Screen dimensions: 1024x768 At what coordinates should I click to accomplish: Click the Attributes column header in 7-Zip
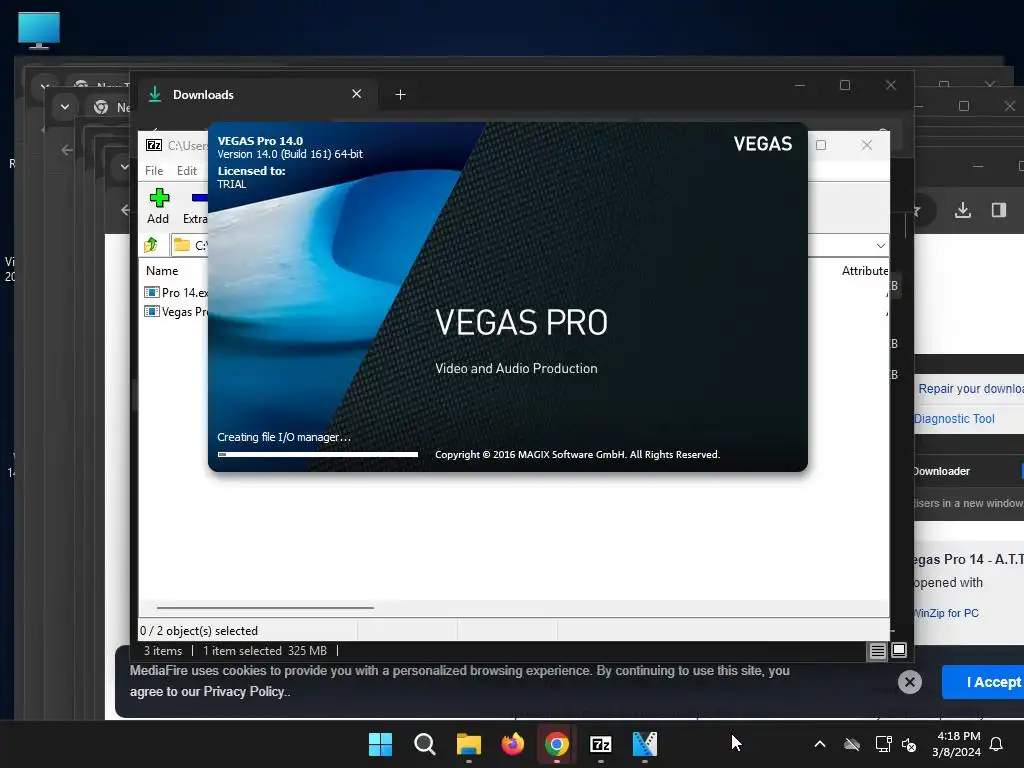pyautogui.click(x=865, y=270)
